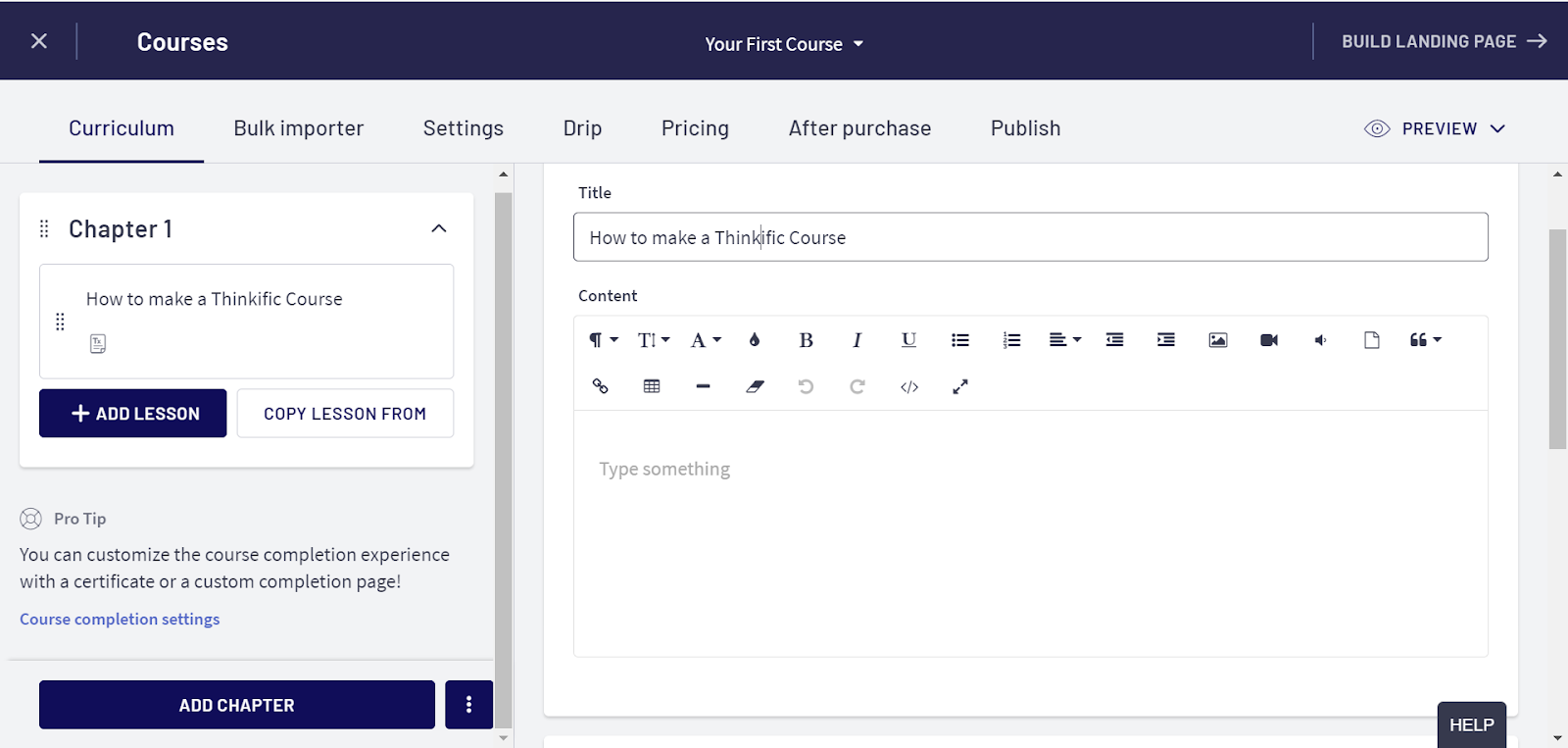Click Copy Lesson From button

tap(345, 414)
